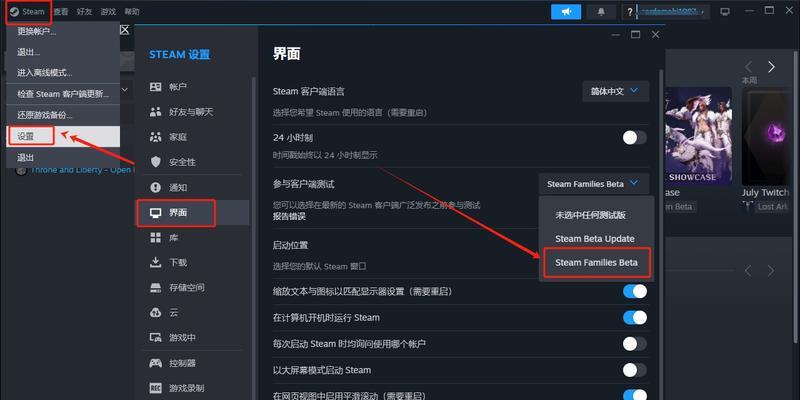This screenshot has height=400, width=800.
Task: Click the 云 cloud icon
Action: tap(155, 312)
